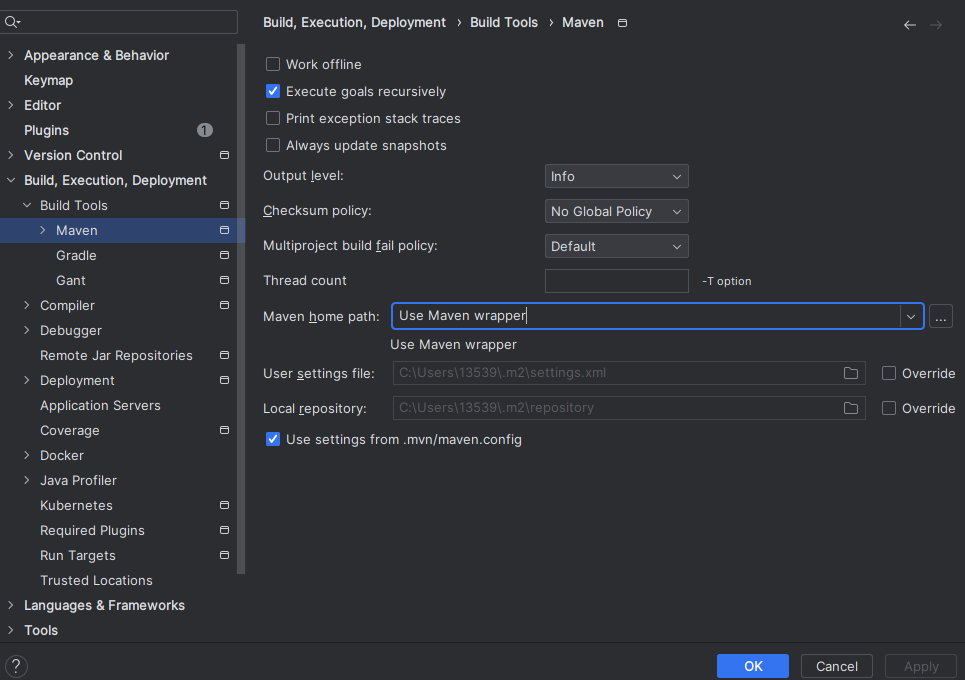The height and width of the screenshot is (680, 965).
Task: Click the back navigation arrow
Action: point(910,25)
